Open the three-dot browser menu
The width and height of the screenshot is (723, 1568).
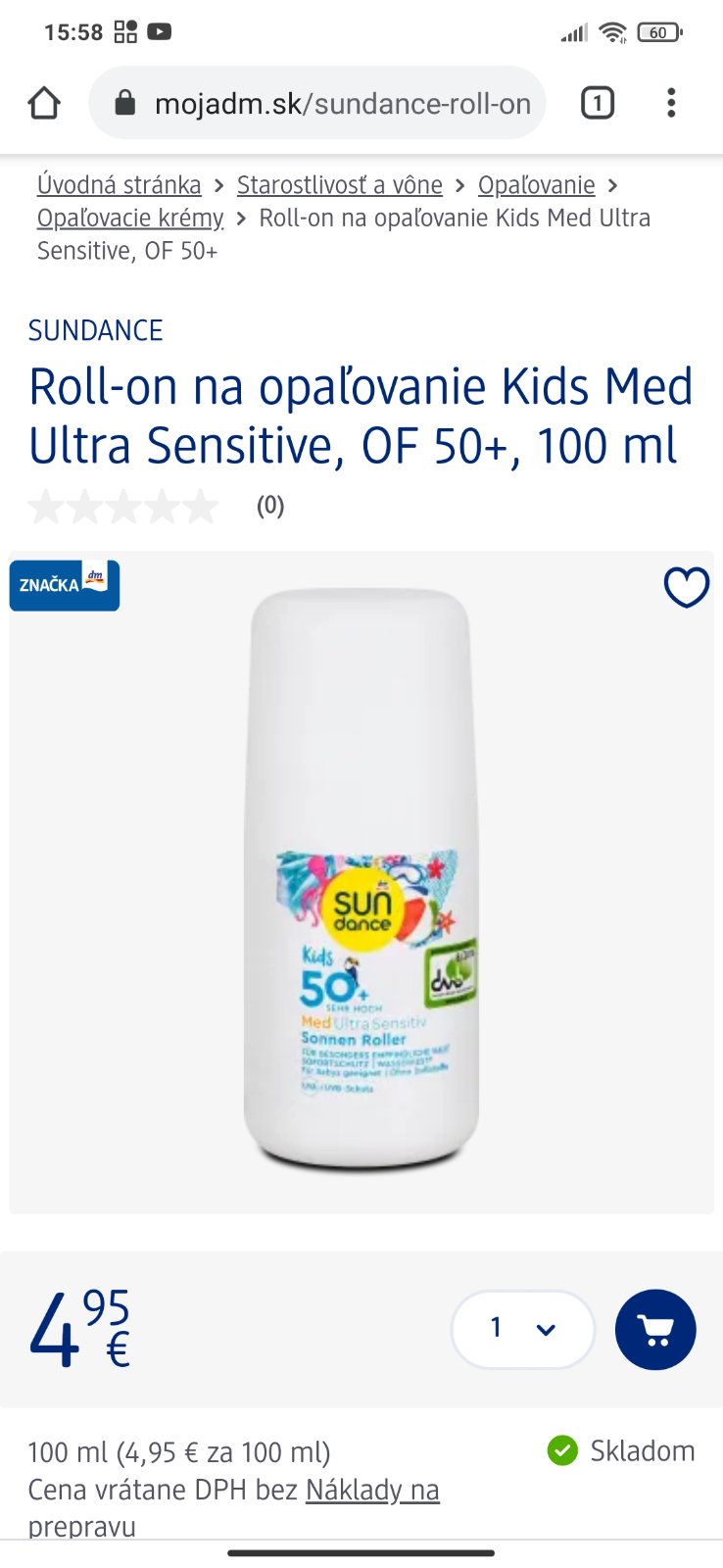pyautogui.click(x=671, y=103)
